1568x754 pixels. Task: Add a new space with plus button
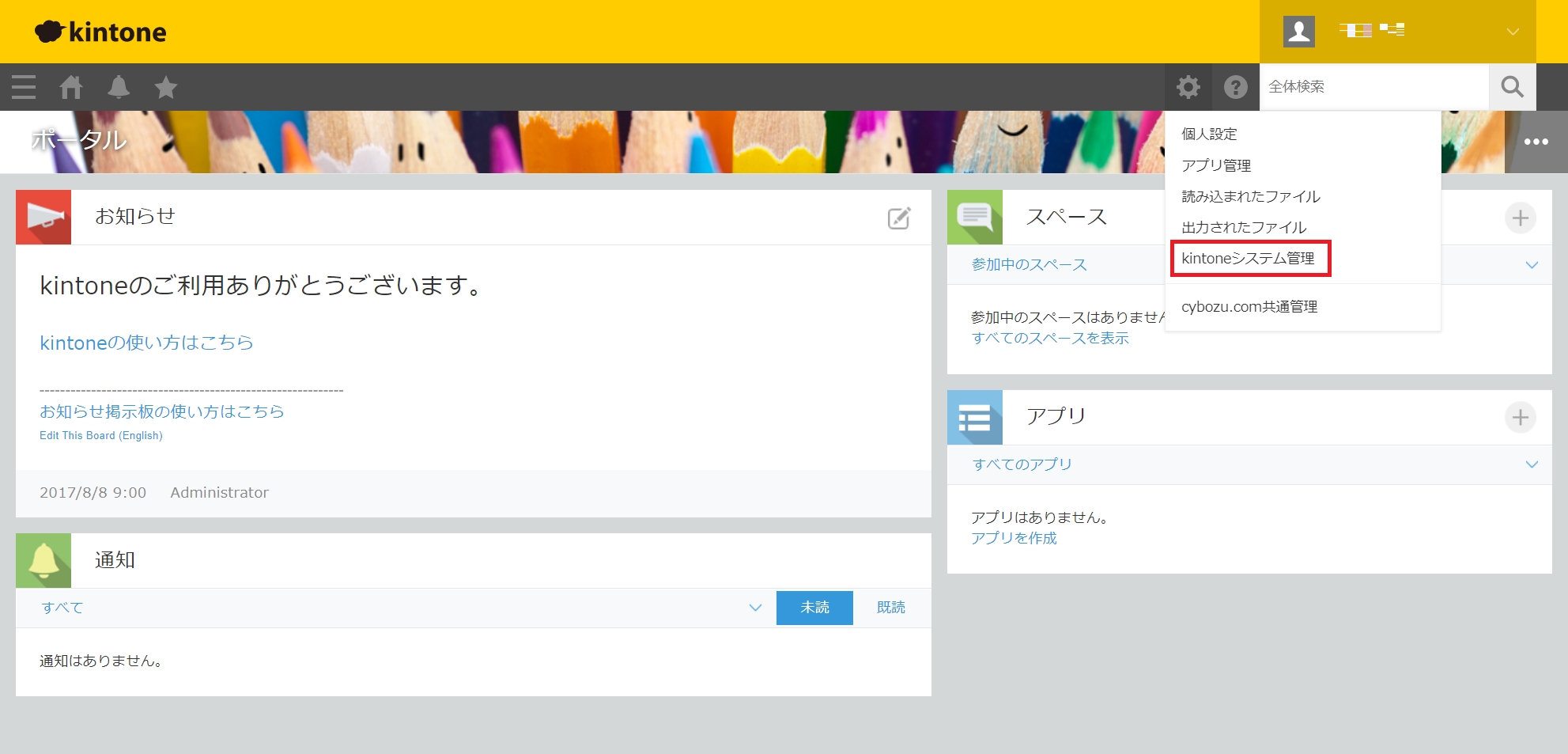[x=1520, y=218]
